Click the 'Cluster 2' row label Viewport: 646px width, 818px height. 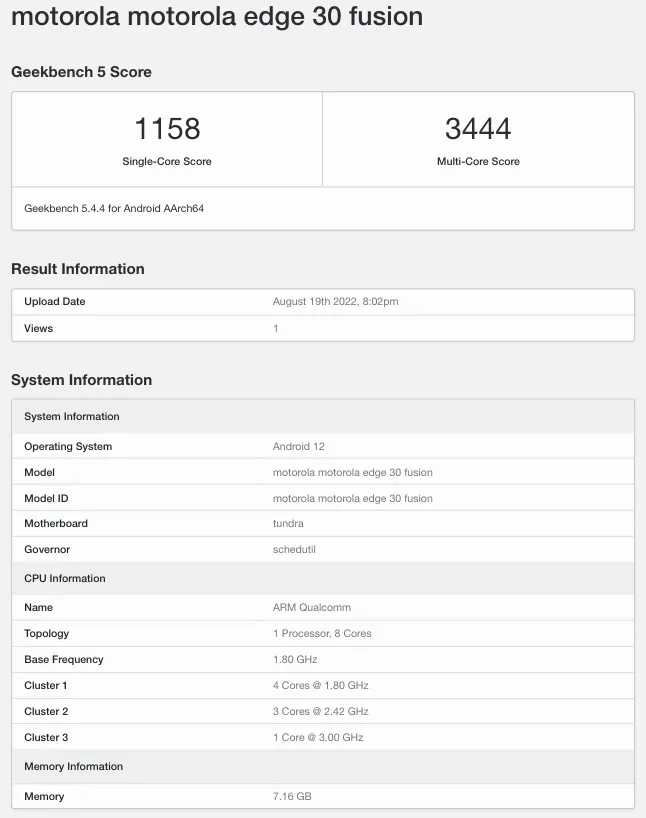click(x=46, y=712)
